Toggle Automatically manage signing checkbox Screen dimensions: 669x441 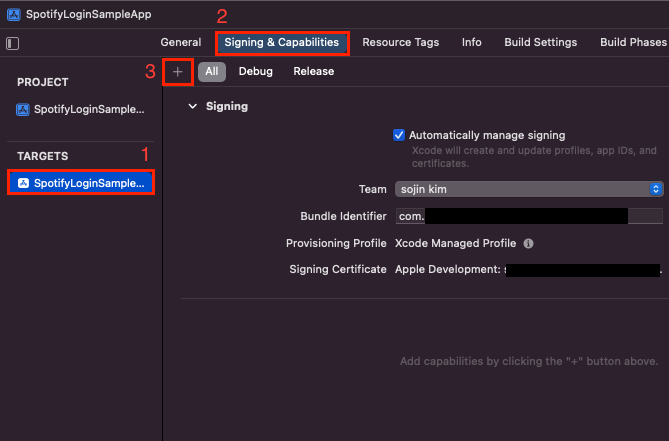point(399,135)
